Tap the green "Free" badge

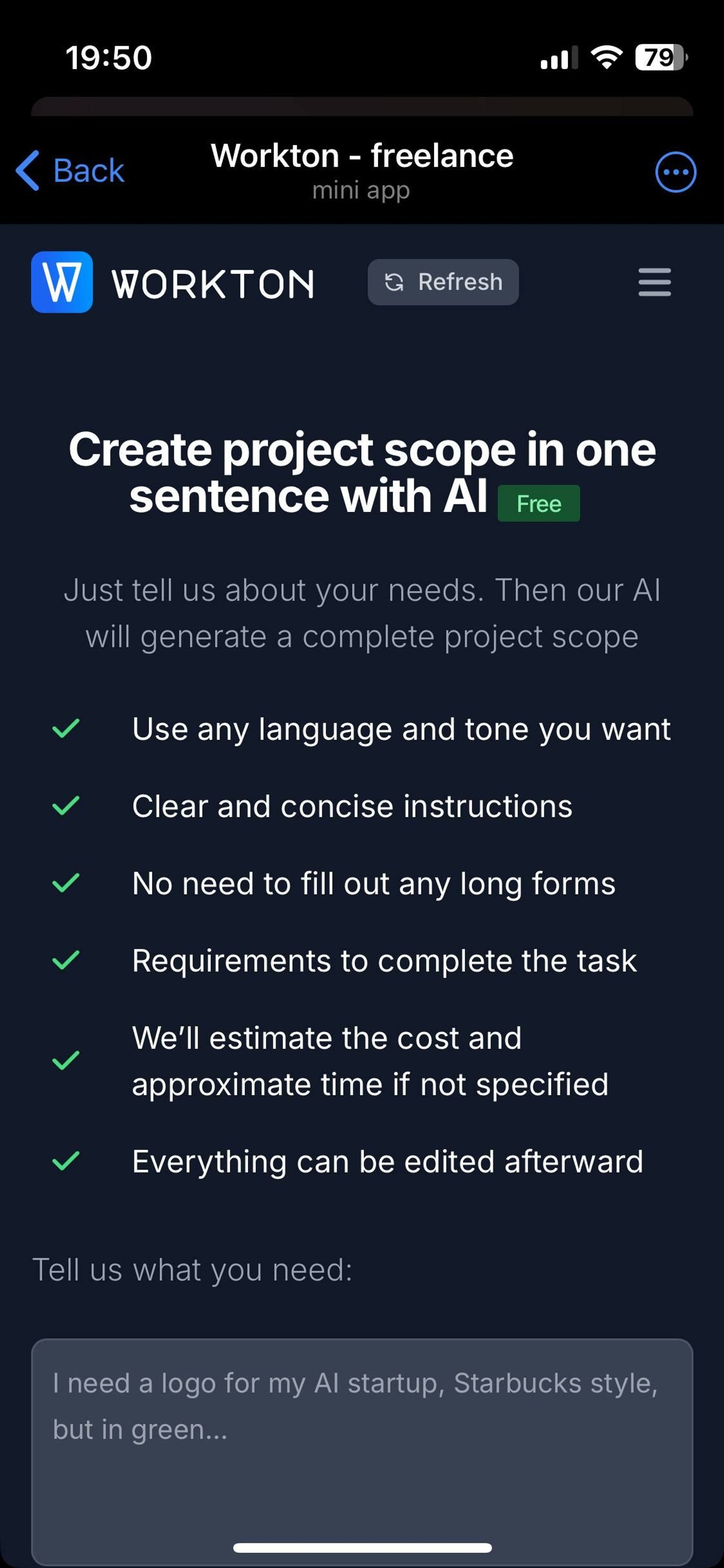point(538,503)
